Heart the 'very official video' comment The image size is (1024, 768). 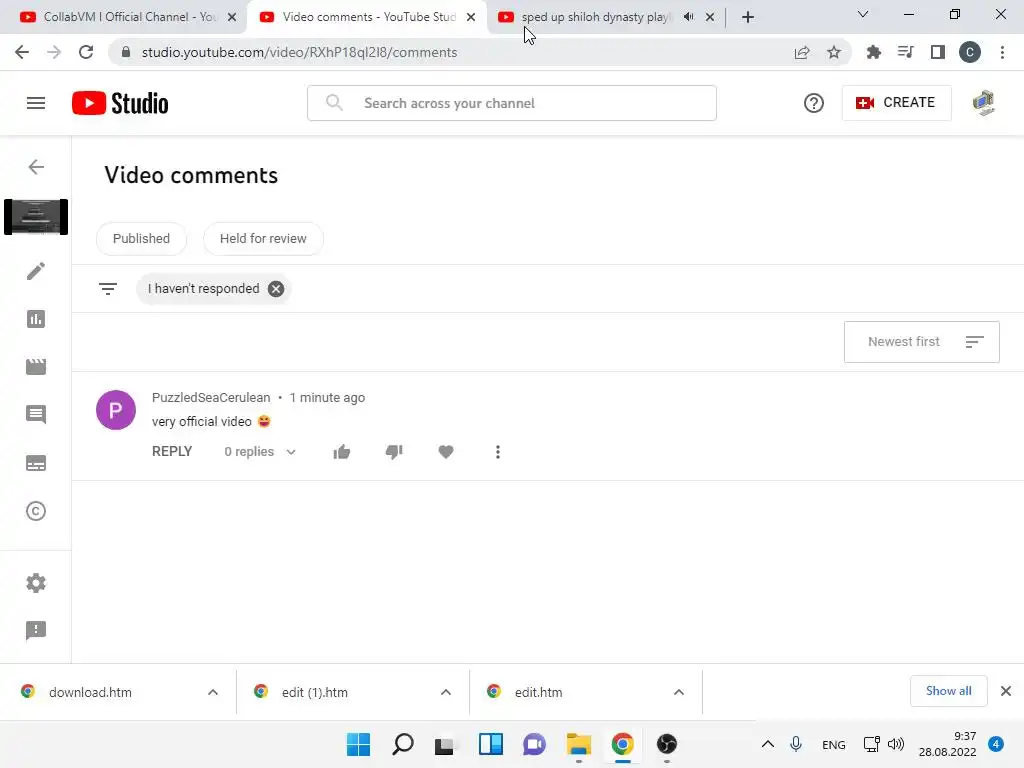pos(446,452)
